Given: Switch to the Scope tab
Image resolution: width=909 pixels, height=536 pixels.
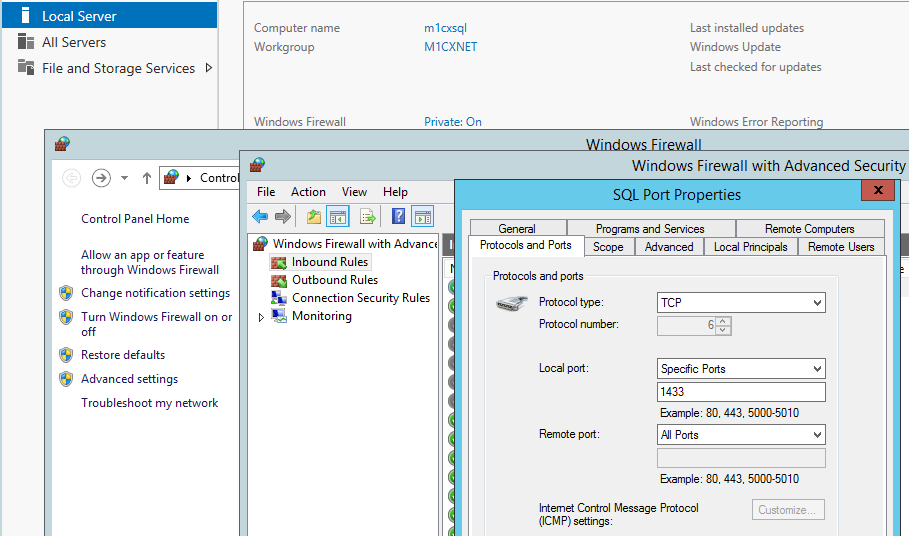Looking at the screenshot, I should pyautogui.click(x=608, y=247).
